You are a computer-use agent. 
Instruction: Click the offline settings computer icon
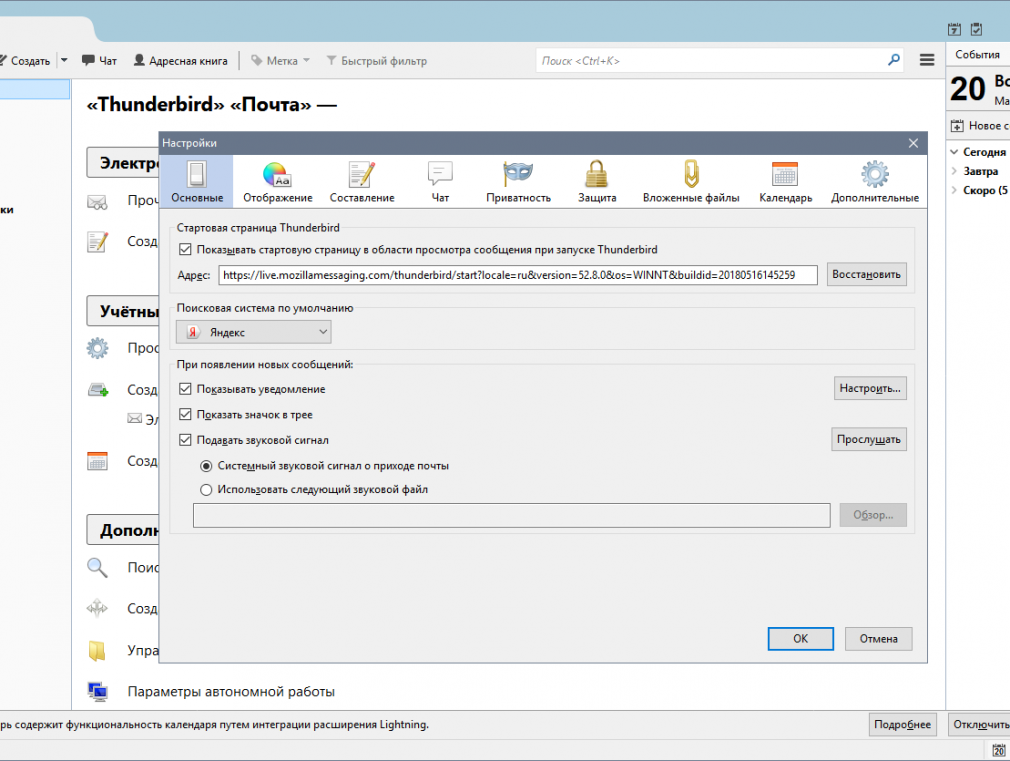(x=97, y=691)
